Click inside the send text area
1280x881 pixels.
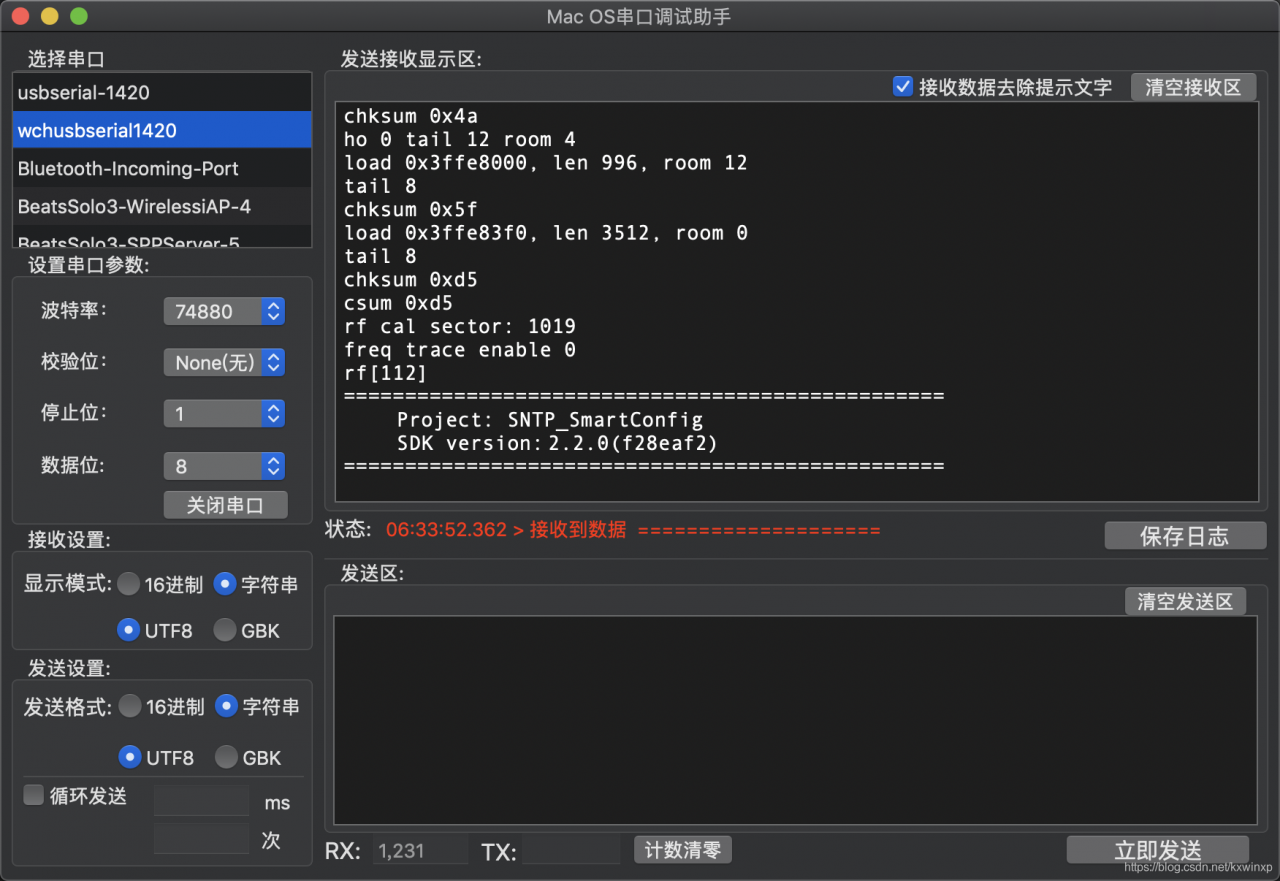[795, 720]
